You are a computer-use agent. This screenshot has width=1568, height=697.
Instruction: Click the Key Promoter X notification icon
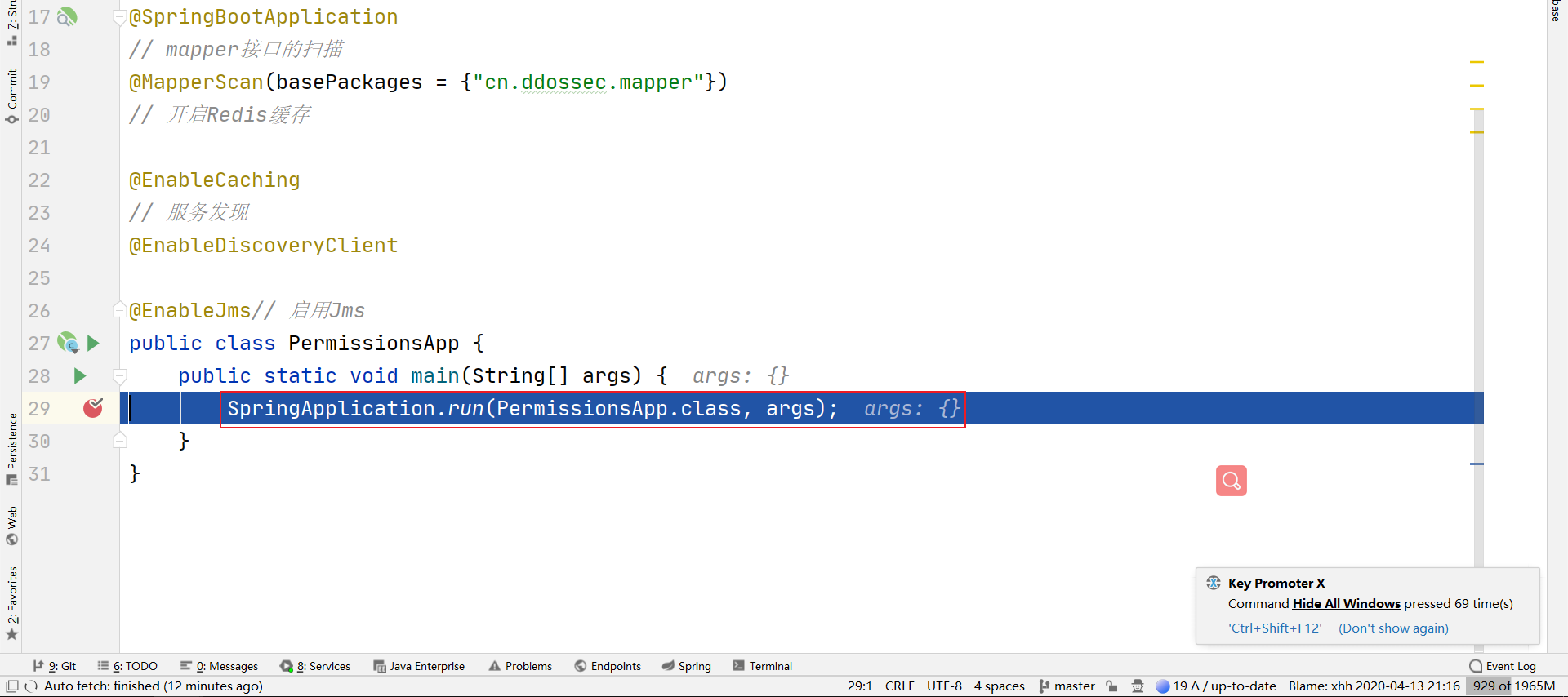(1214, 583)
